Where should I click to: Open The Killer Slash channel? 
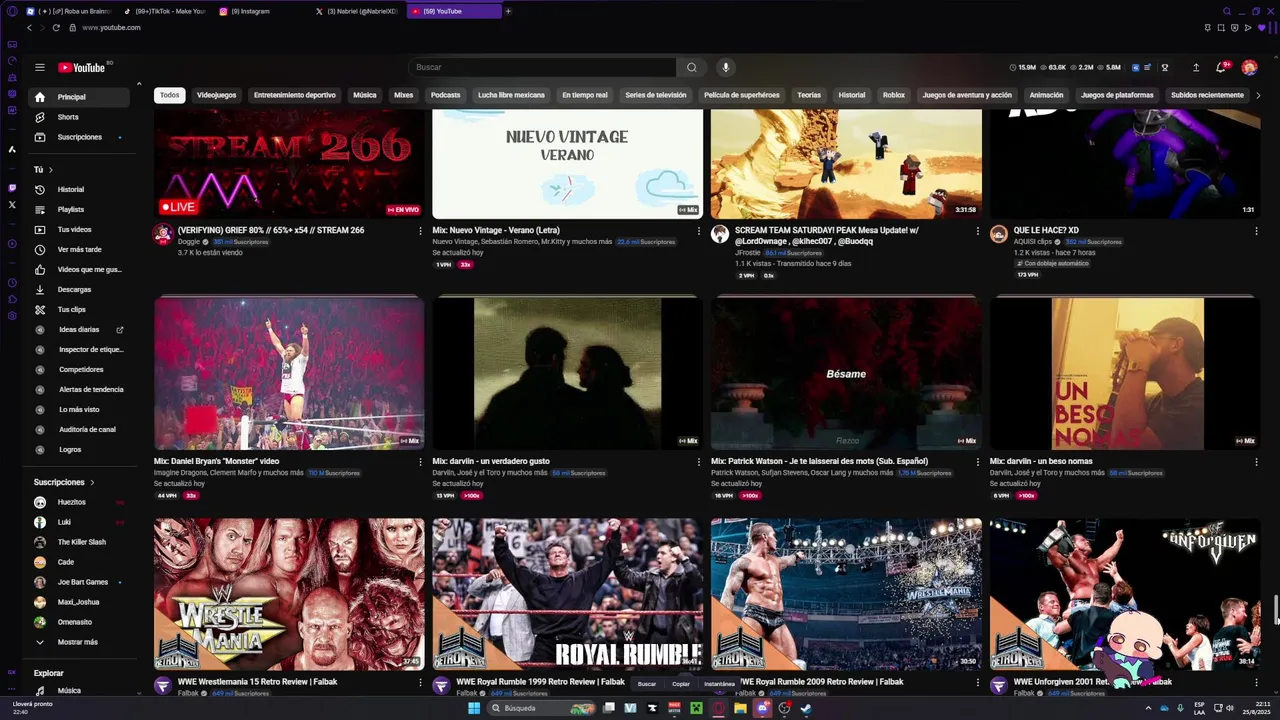point(80,542)
